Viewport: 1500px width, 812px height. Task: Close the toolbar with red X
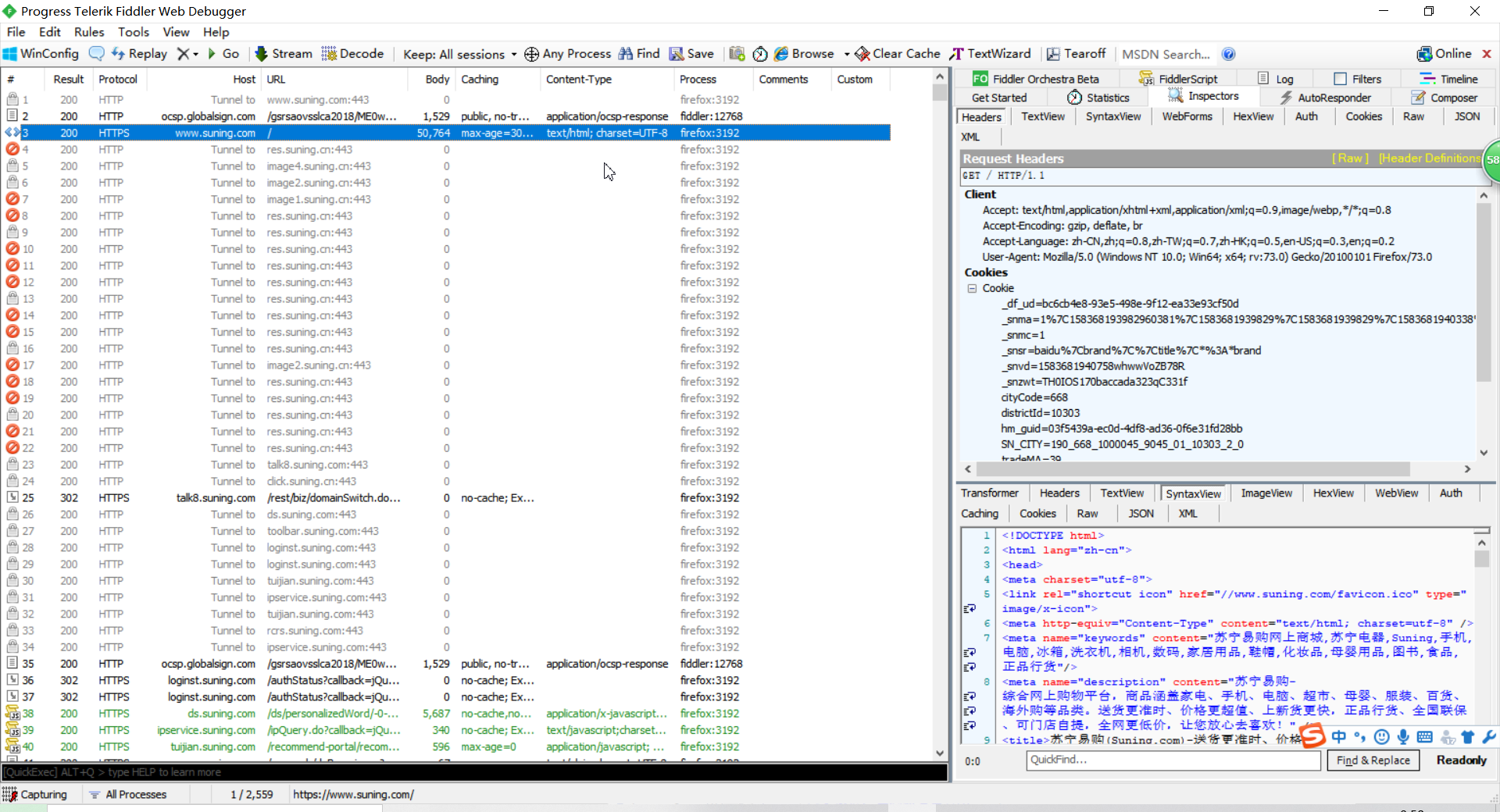click(x=1487, y=54)
